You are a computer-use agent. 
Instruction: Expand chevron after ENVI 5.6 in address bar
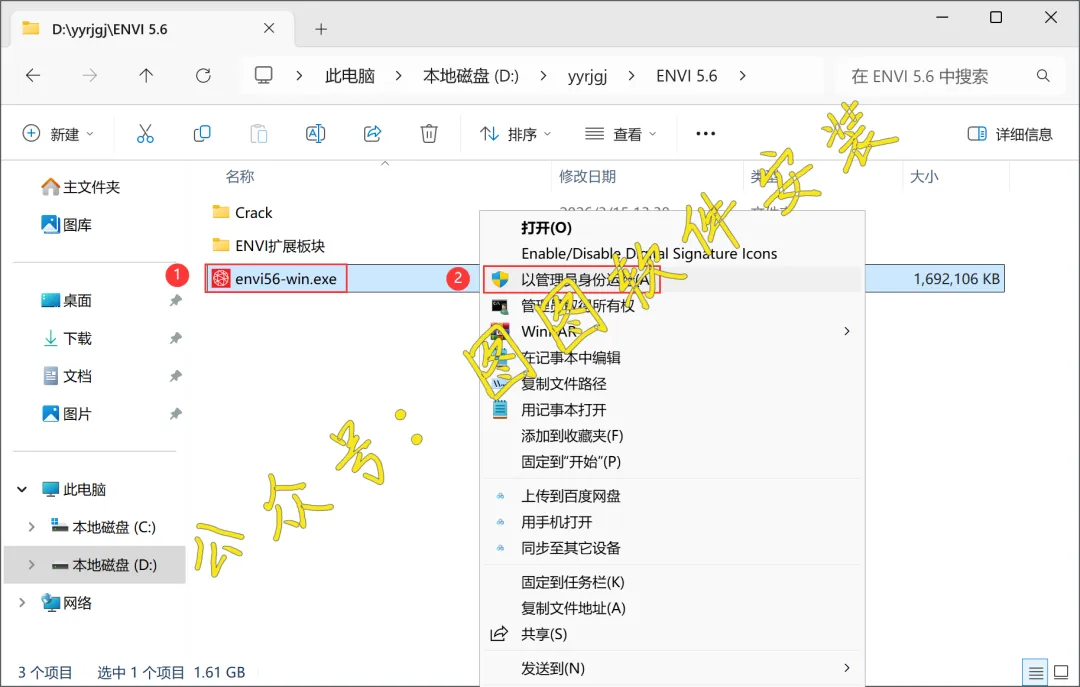click(x=742, y=76)
